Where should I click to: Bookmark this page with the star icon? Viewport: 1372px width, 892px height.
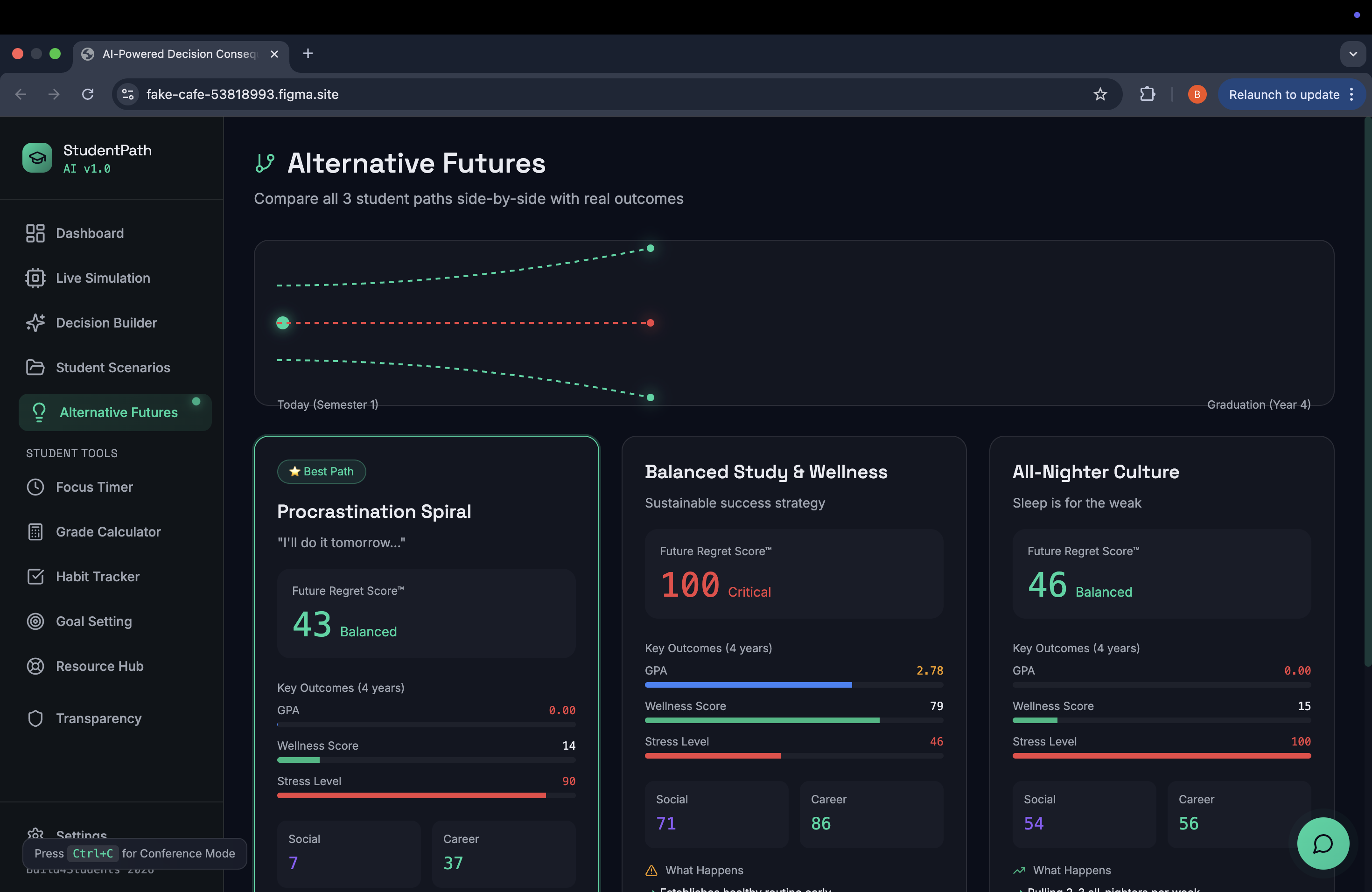pyautogui.click(x=1100, y=95)
